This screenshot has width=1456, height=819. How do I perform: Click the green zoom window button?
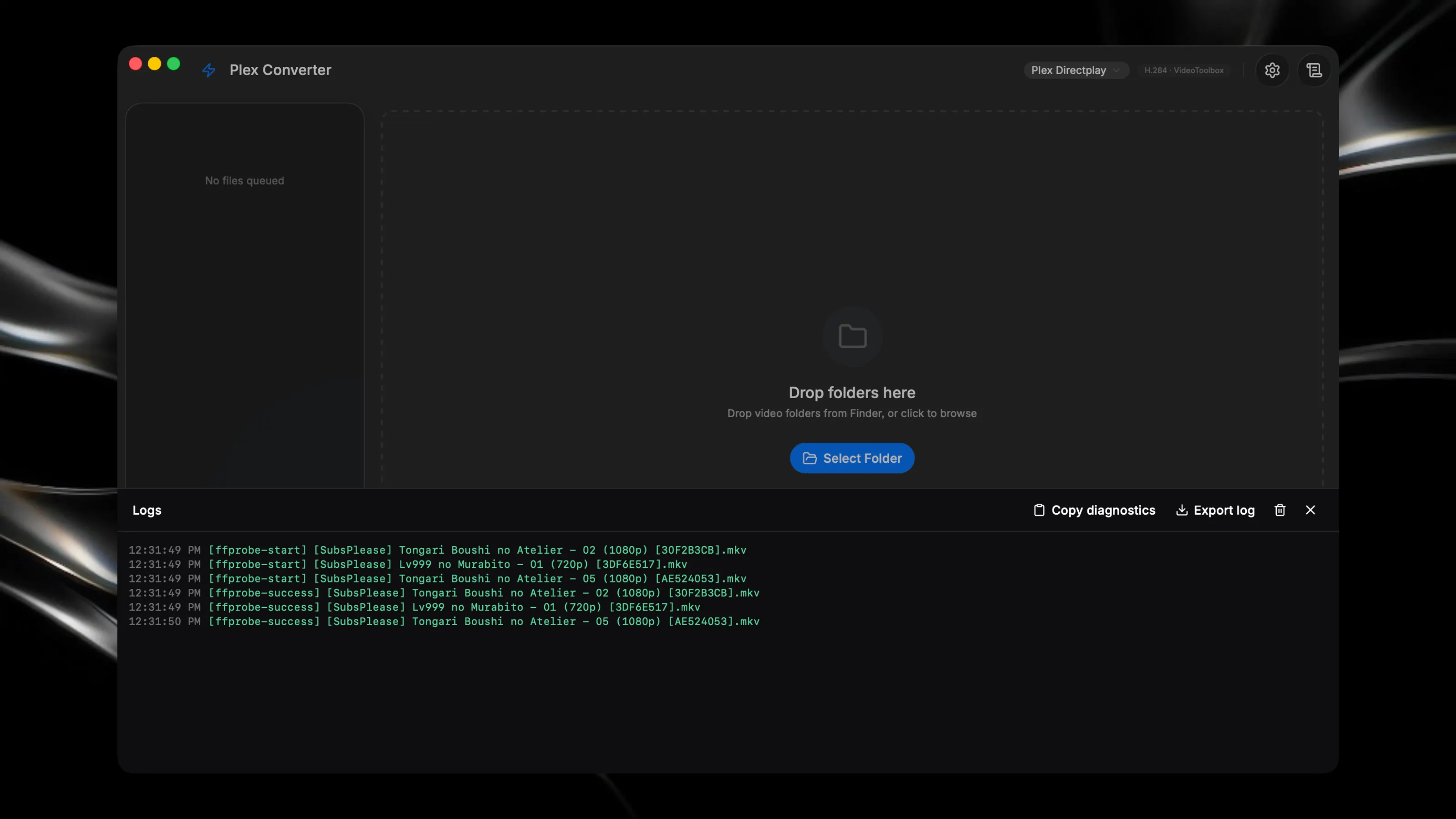(x=173, y=64)
